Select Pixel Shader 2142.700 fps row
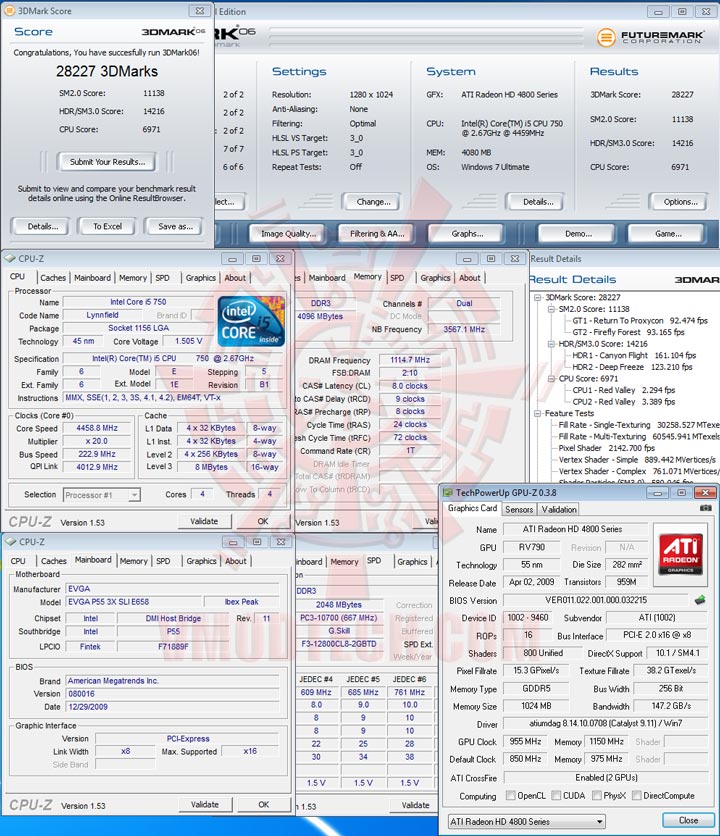Screen dimensions: 720x836 [x=606, y=448]
